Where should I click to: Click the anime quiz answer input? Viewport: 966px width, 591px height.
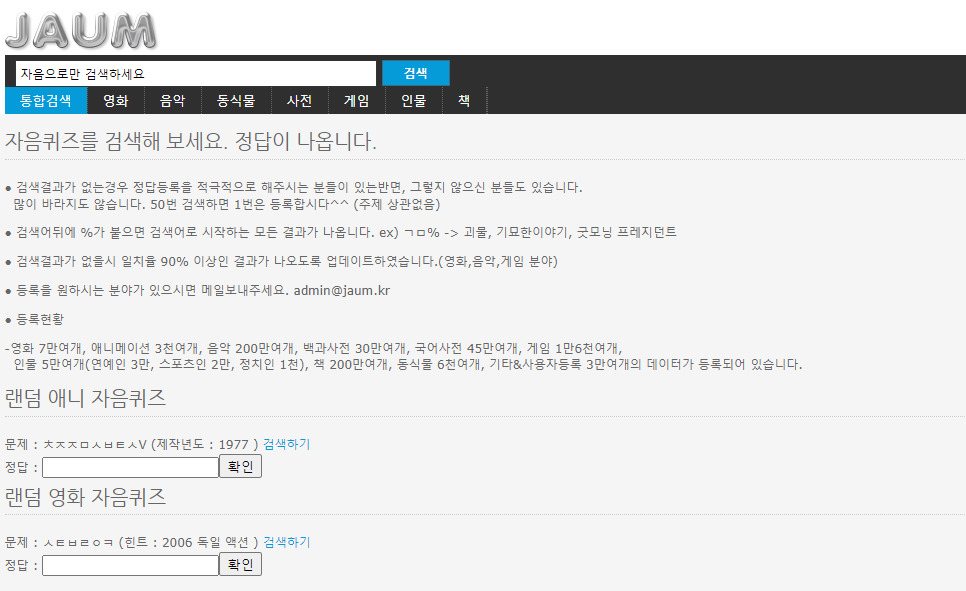tap(131, 467)
